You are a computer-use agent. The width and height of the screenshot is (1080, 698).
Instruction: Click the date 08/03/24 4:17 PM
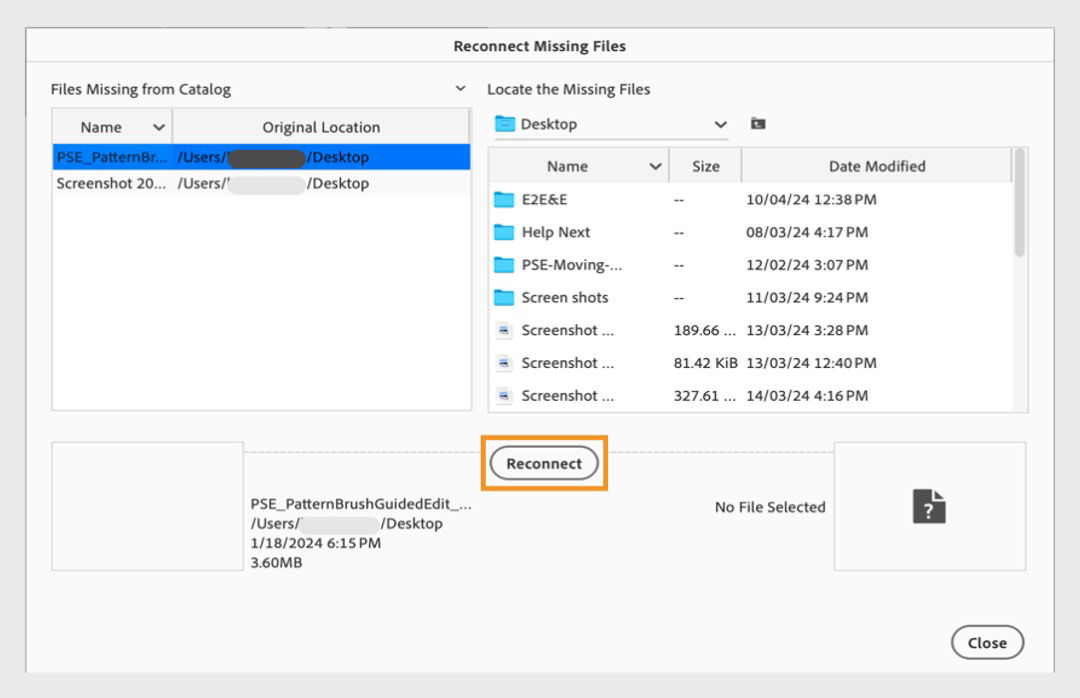click(807, 232)
